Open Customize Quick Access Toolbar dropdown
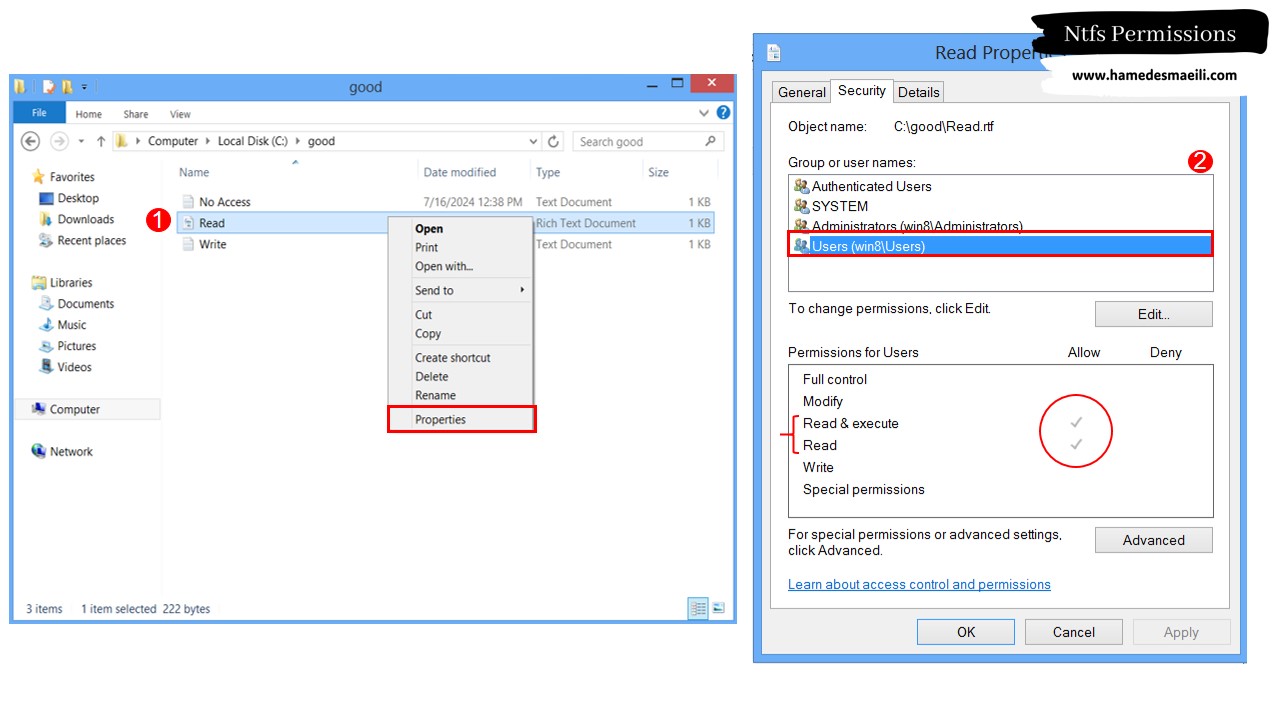The width and height of the screenshot is (1280, 720). tap(84, 87)
